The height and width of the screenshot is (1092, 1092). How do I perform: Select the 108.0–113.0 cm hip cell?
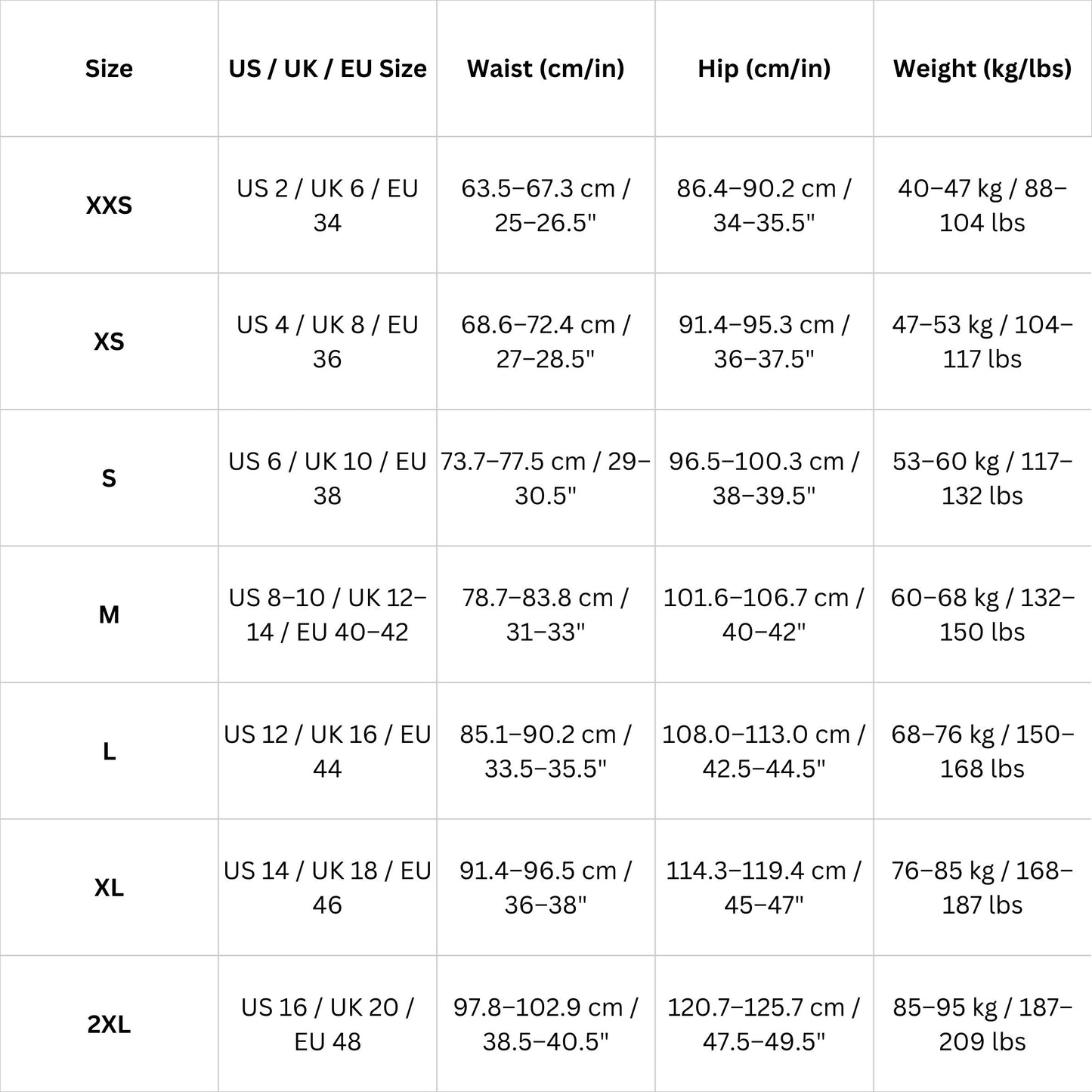764,751
